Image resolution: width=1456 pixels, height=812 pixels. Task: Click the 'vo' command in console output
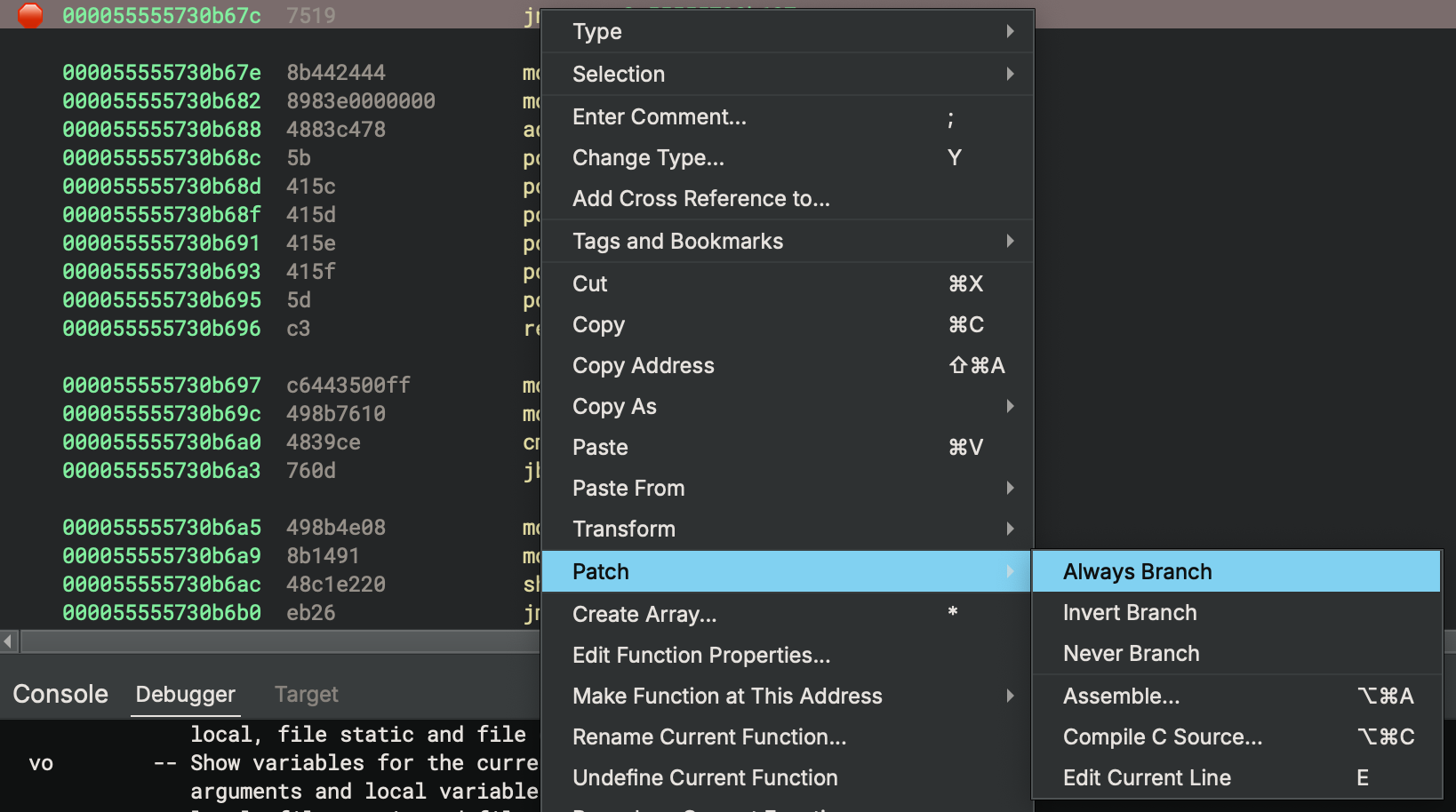point(41,763)
